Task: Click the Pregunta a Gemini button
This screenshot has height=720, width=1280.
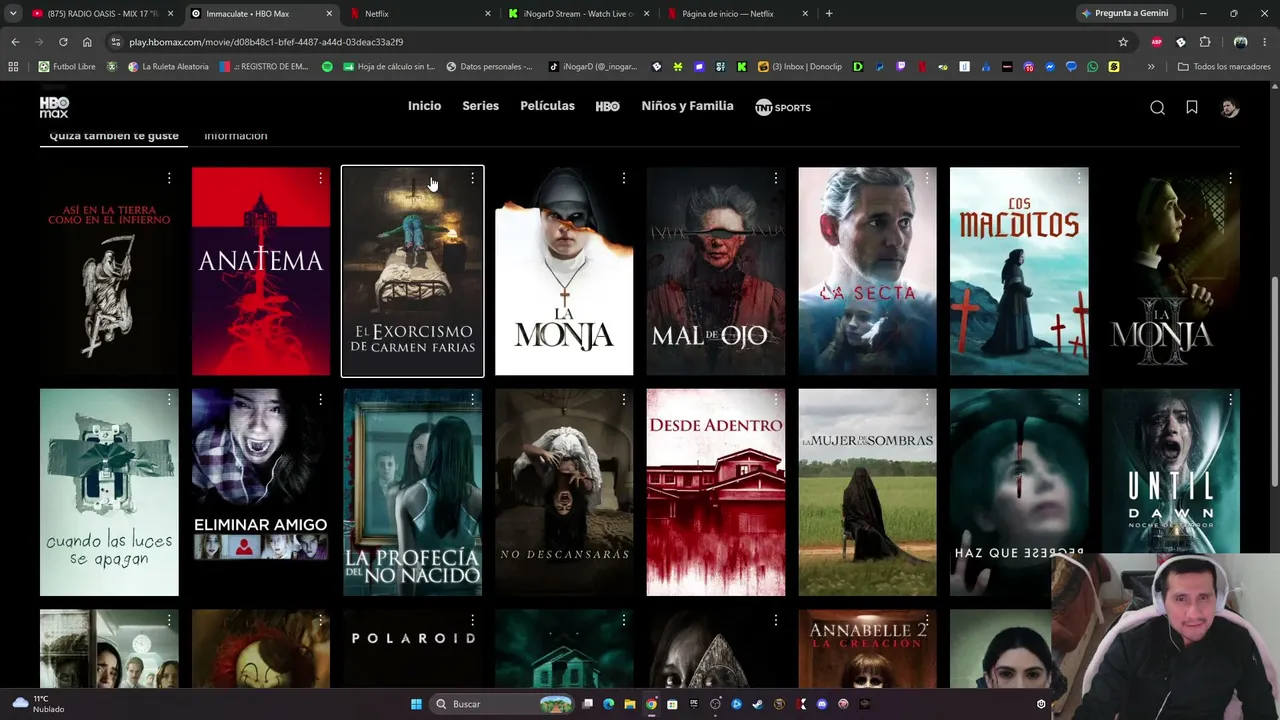Action: [x=1124, y=14]
